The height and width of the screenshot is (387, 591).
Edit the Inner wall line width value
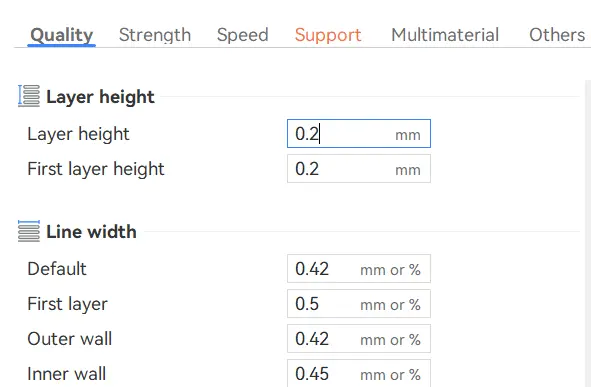point(359,373)
